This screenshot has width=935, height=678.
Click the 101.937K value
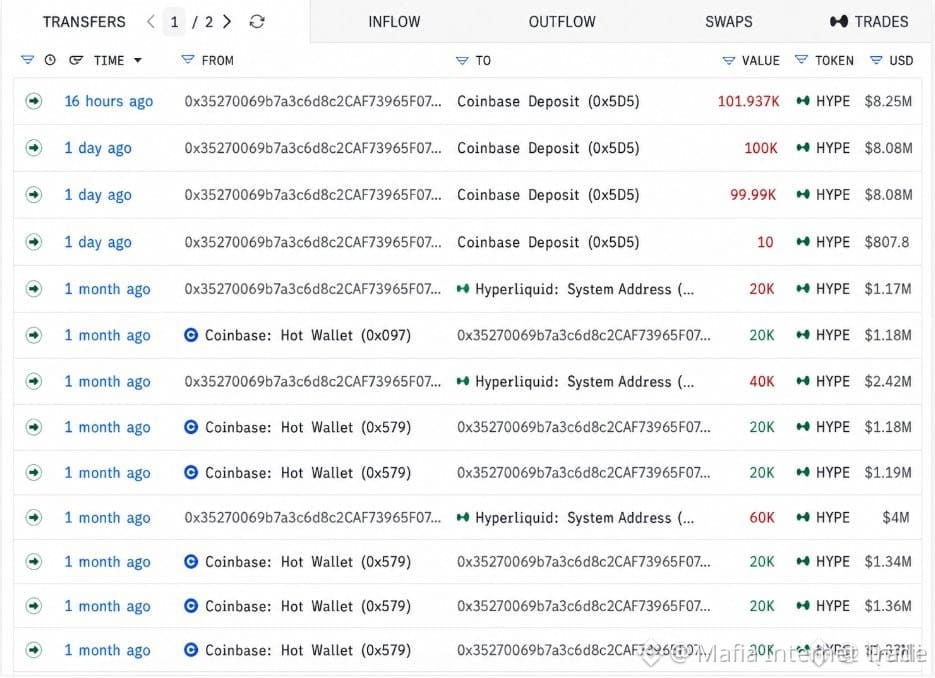(748, 101)
